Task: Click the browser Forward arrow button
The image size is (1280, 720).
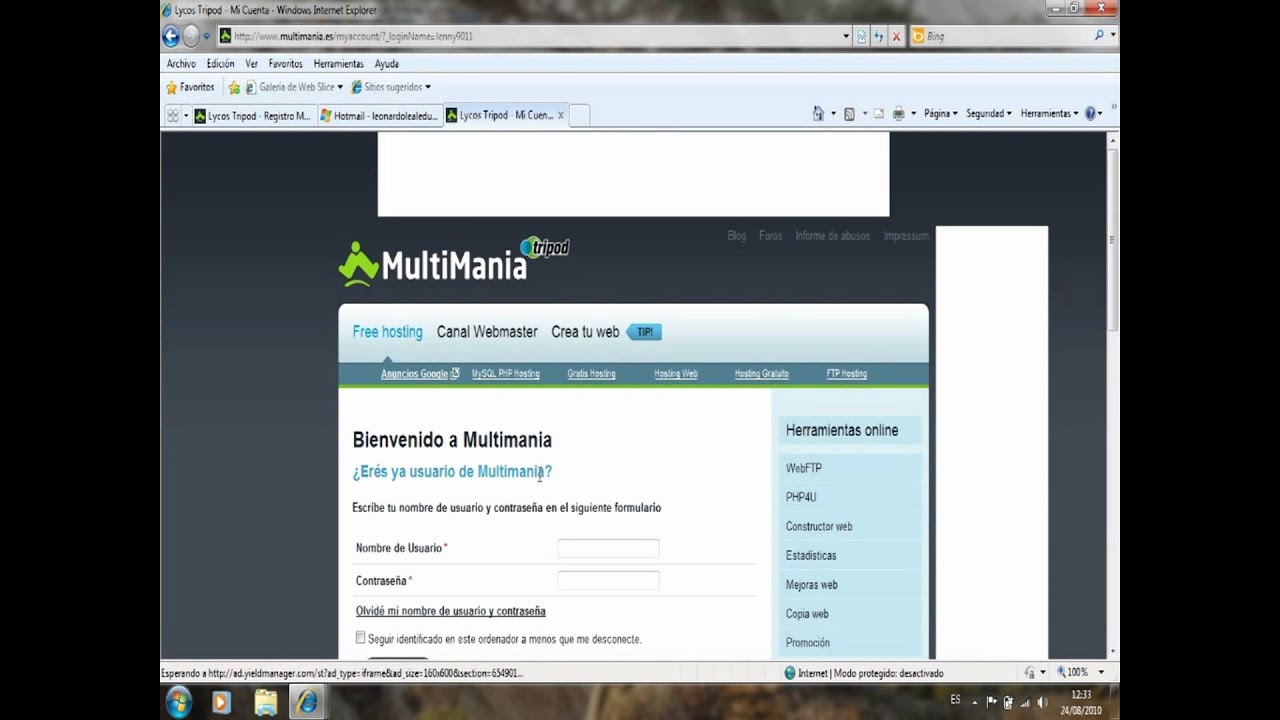Action: coord(191,36)
